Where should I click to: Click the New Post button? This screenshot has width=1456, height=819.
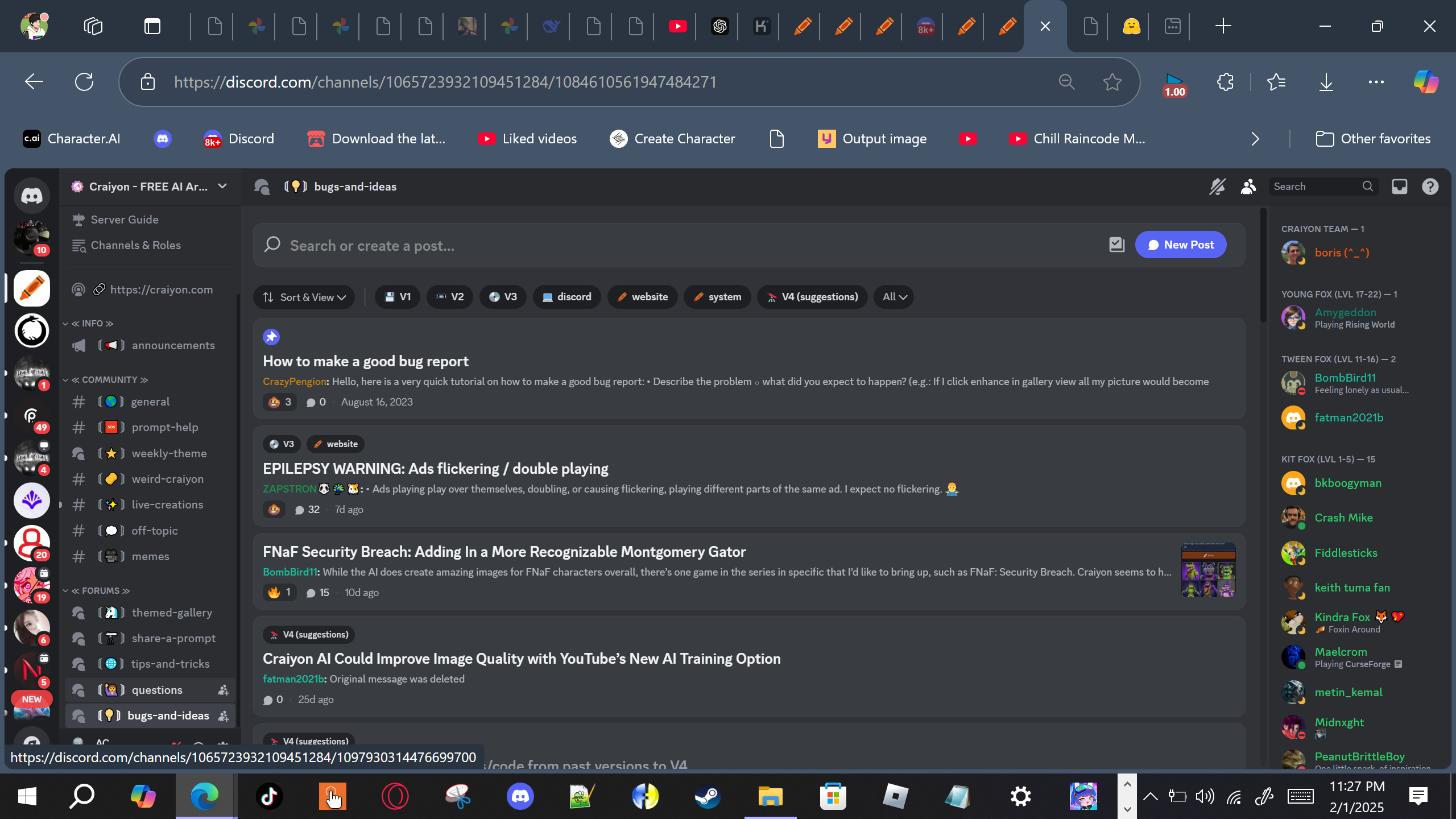(1180, 245)
